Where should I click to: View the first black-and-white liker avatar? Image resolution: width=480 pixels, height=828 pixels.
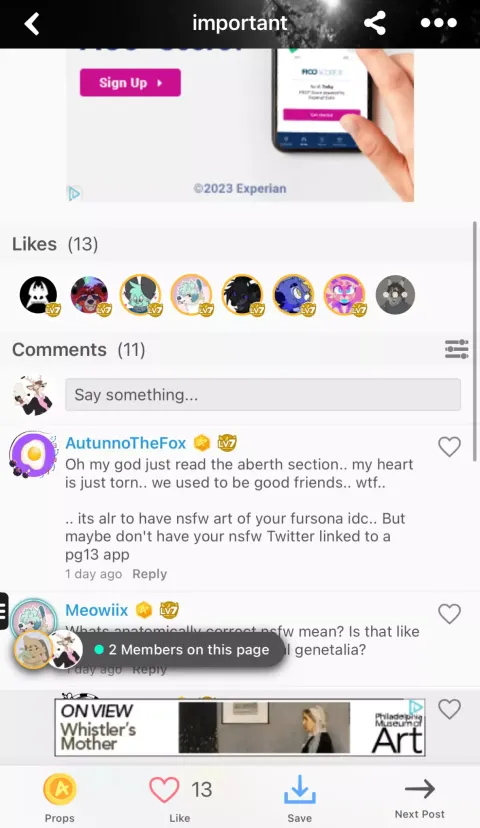39,295
